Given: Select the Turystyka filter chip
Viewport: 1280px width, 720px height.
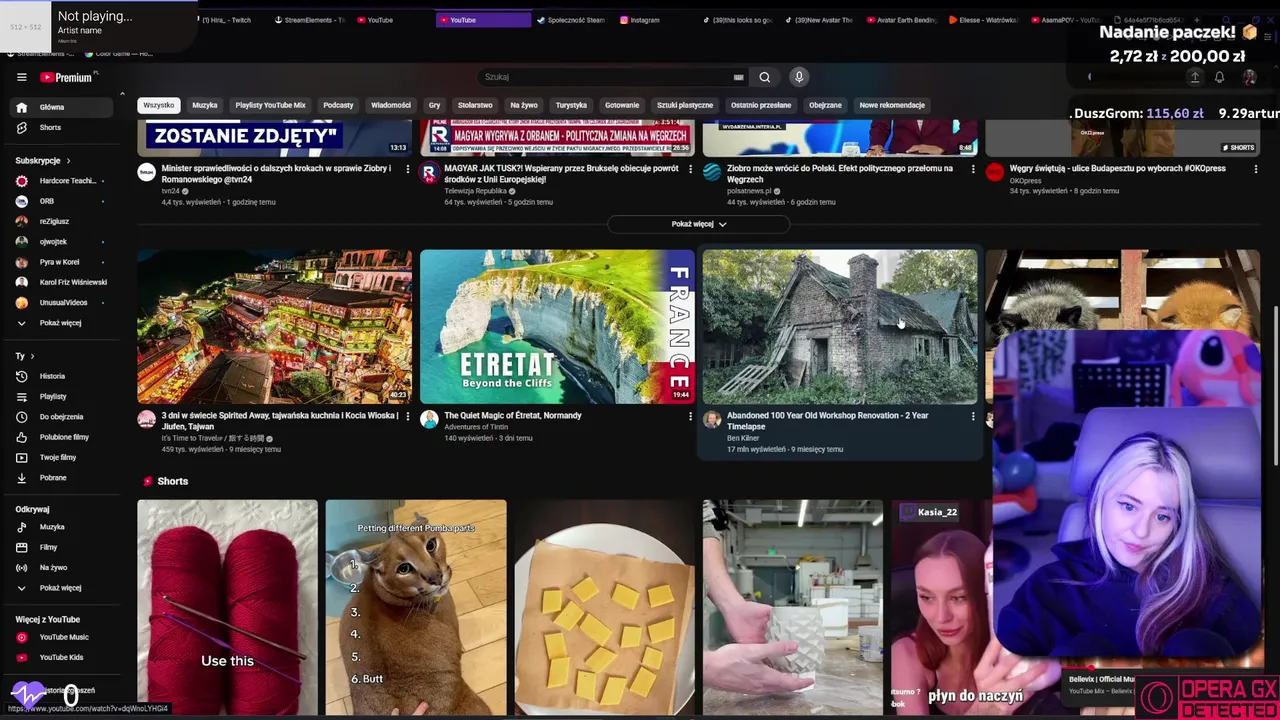Looking at the screenshot, I should [x=571, y=105].
